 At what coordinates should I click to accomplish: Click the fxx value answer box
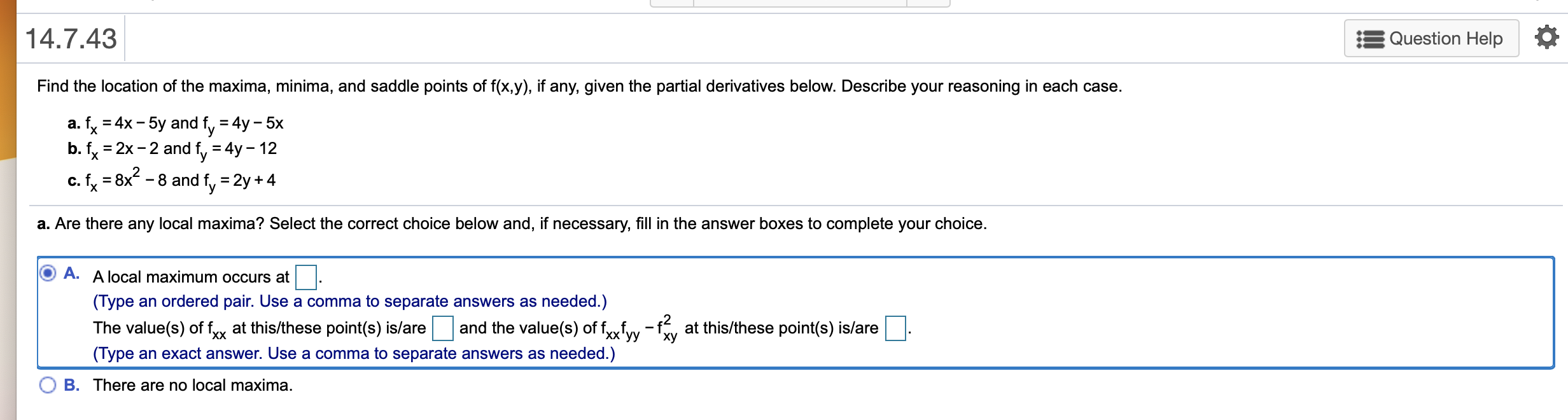(x=443, y=328)
